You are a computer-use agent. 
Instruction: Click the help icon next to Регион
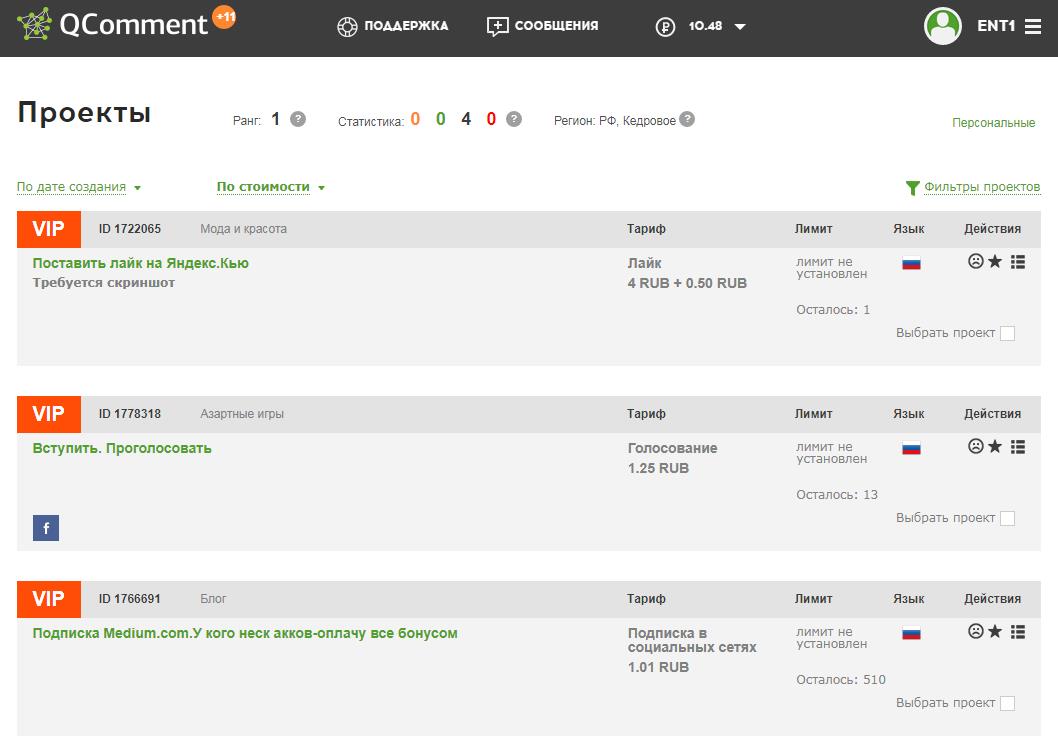(687, 119)
